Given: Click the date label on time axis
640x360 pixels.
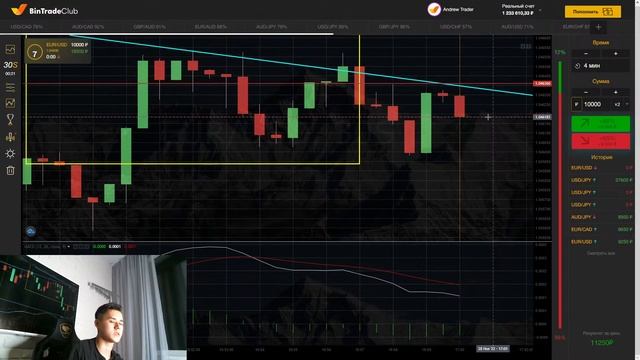Looking at the screenshot, I should (493, 349).
